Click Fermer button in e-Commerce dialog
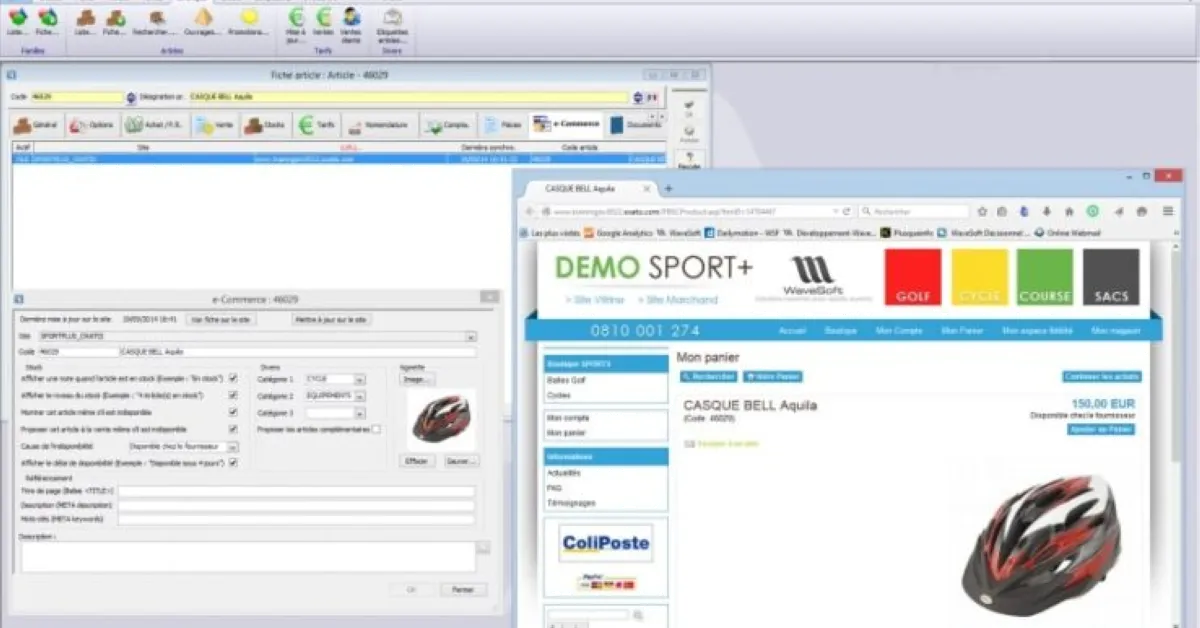 [463, 589]
